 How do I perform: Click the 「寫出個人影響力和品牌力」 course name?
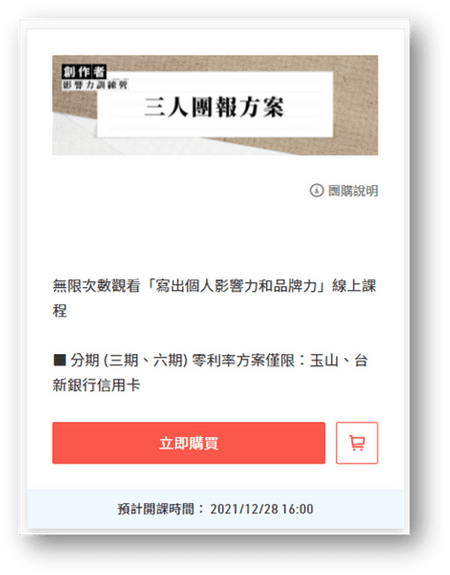pyautogui.click(x=236, y=286)
